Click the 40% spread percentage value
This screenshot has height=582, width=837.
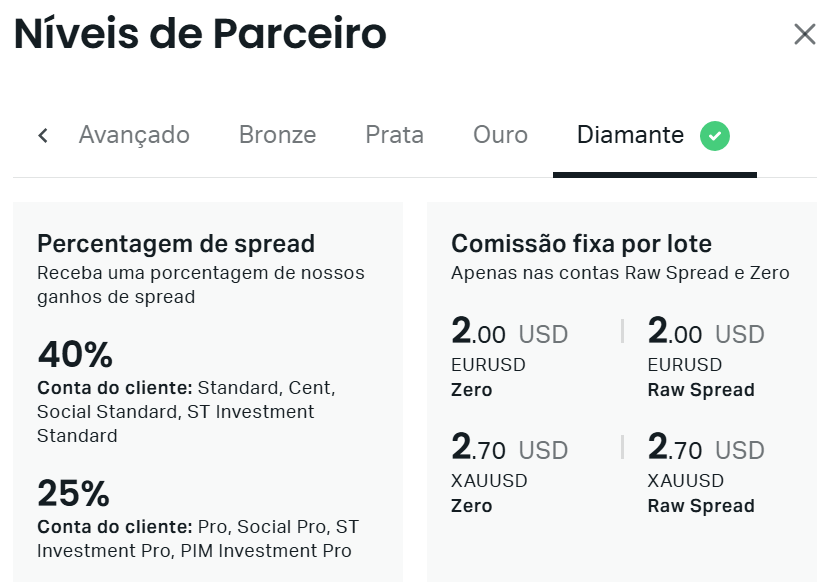pos(73,354)
